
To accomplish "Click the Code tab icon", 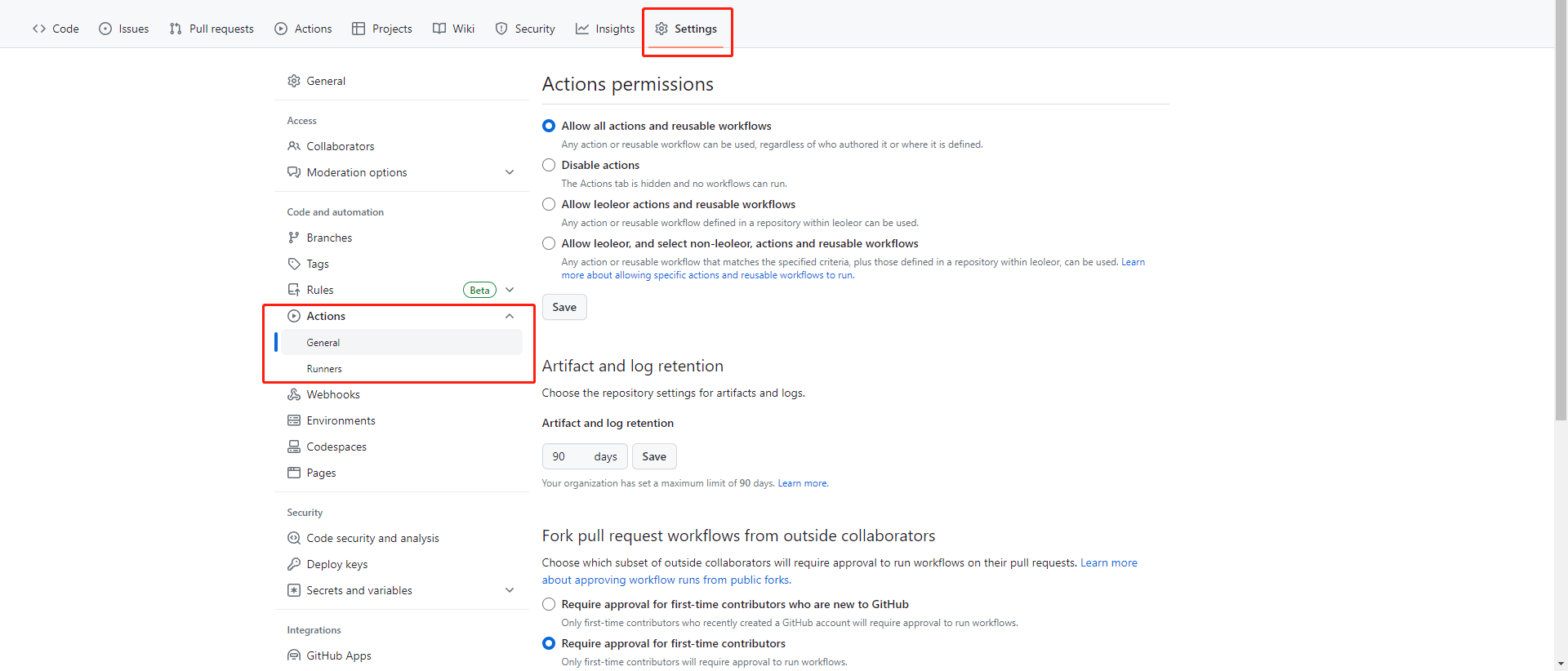I will [39, 29].
